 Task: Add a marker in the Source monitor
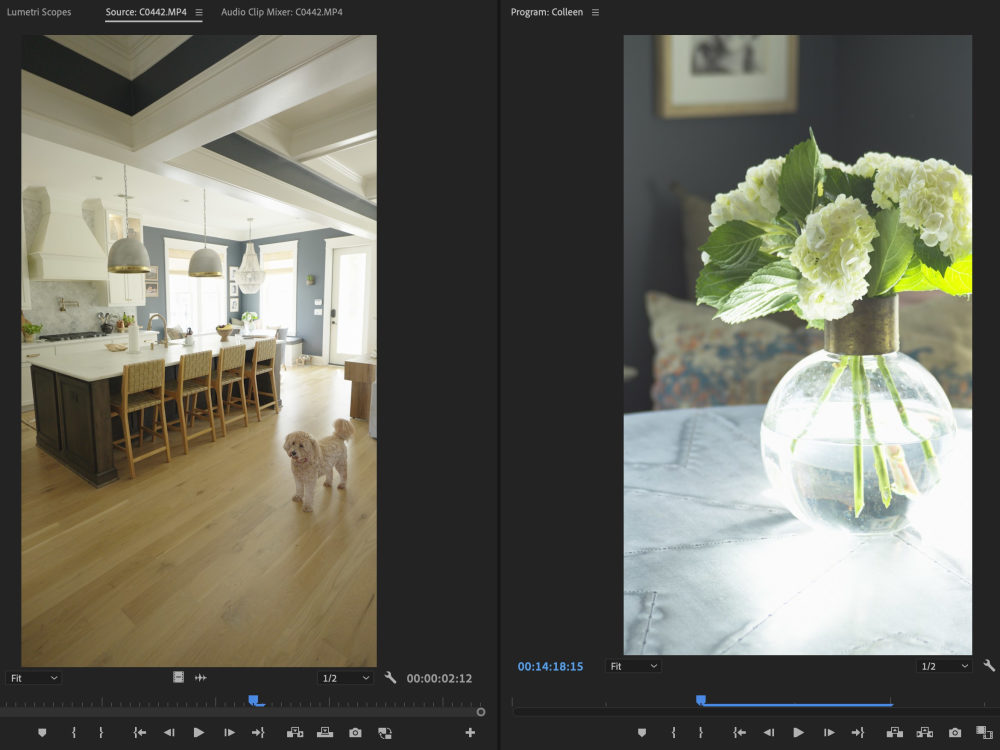click(42, 733)
